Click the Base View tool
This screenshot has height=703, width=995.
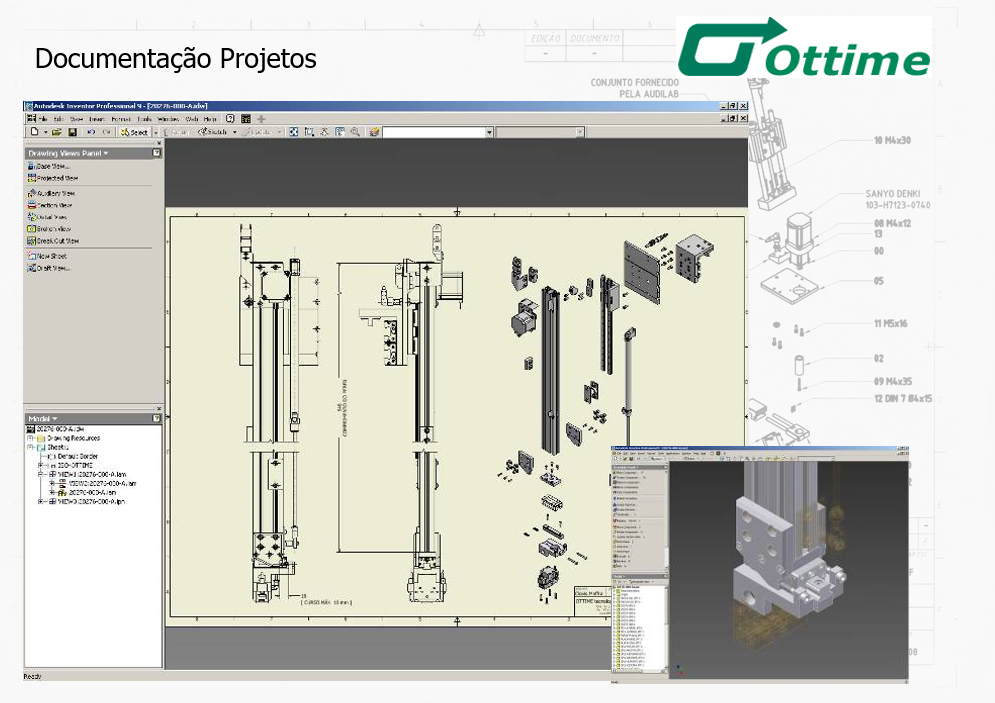[x=52, y=166]
